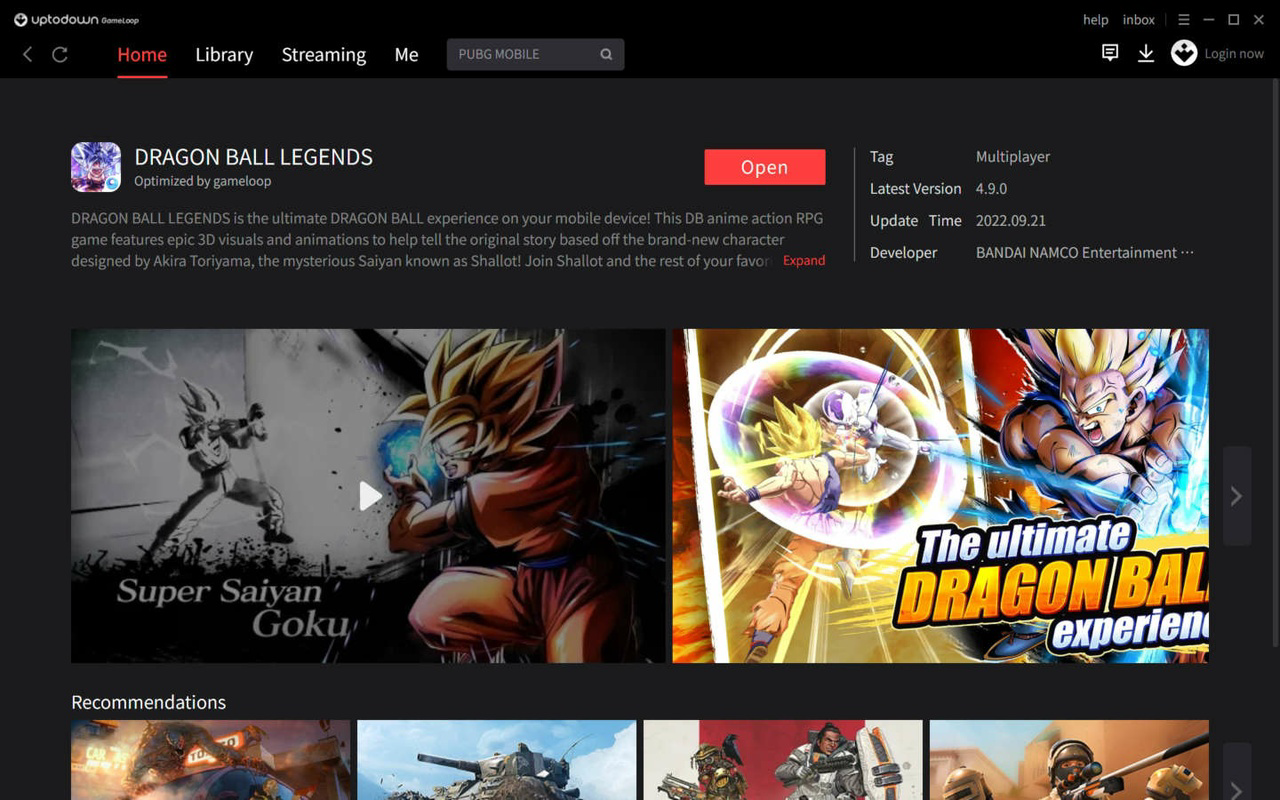
Task: Advance Recommendations list with right arrow
Action: coord(1237,772)
